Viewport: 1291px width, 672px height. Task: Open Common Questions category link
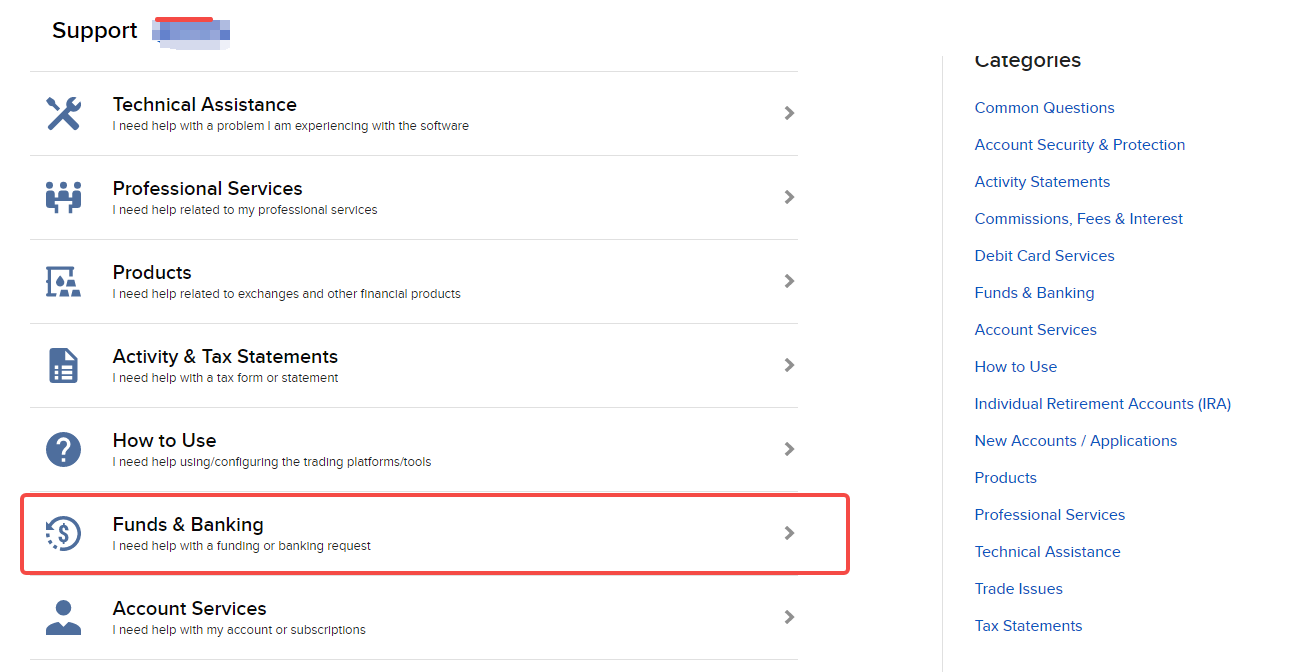click(x=1044, y=108)
